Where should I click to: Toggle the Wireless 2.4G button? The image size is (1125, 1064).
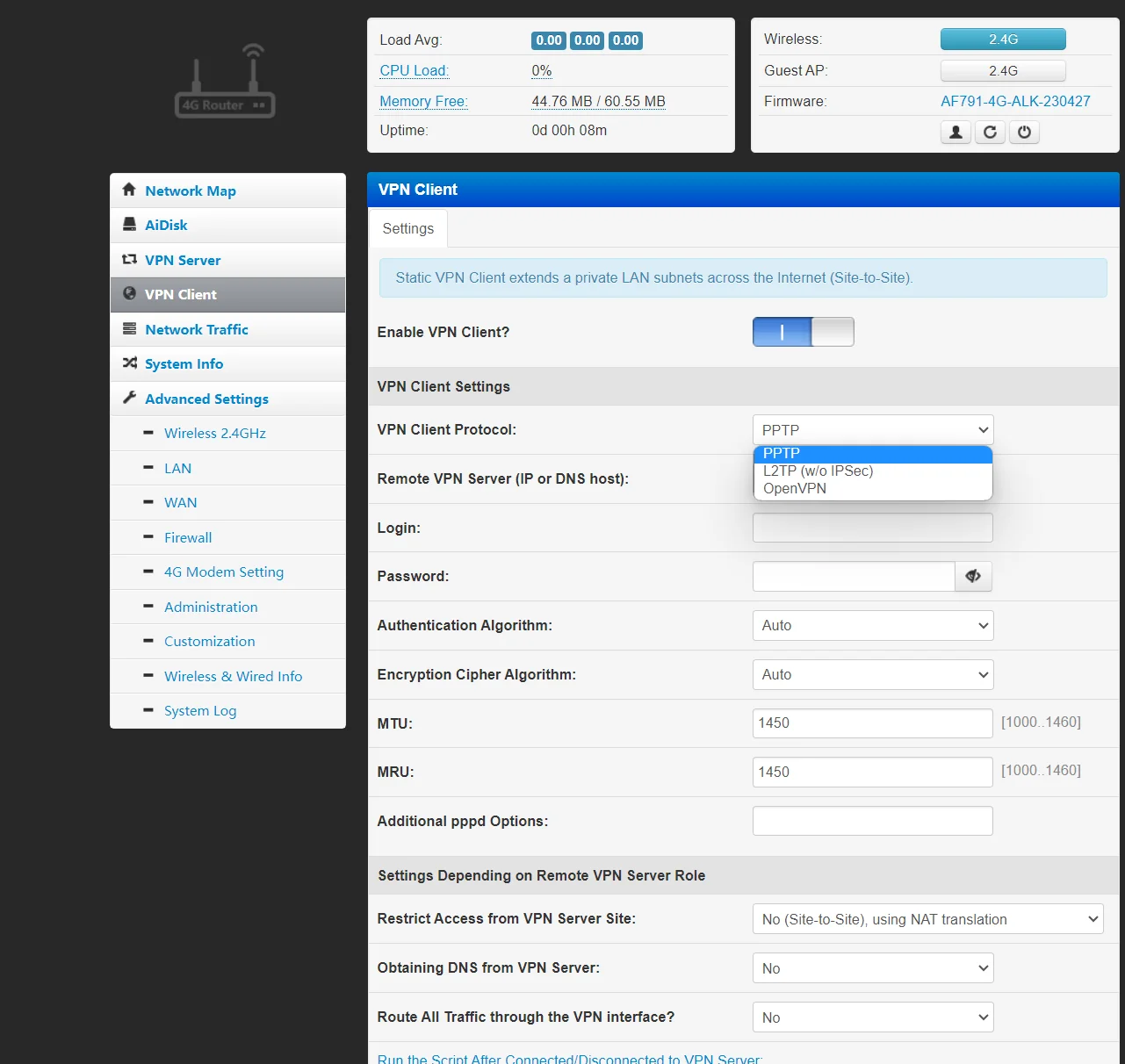click(1003, 39)
